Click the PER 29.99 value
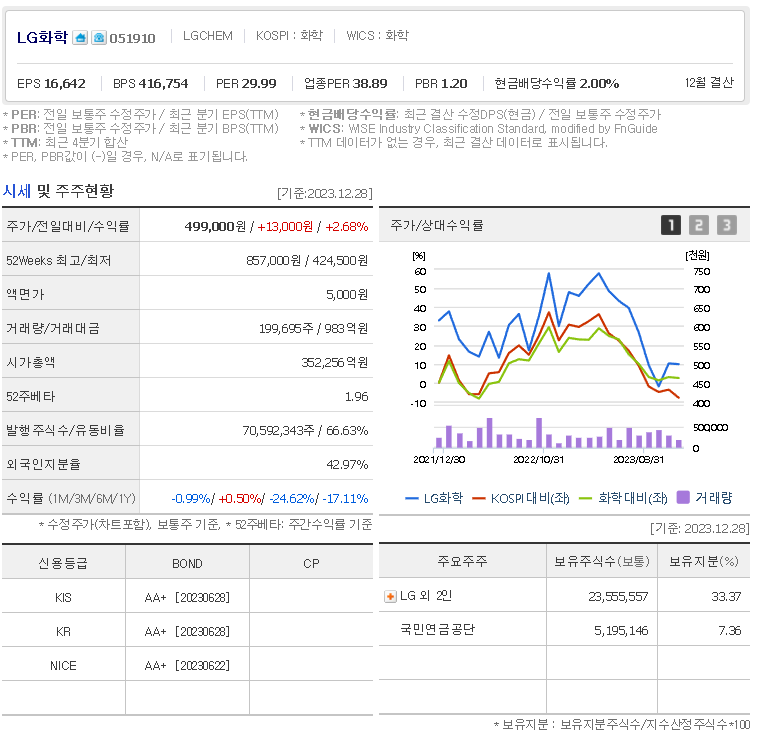The width and height of the screenshot is (765, 736). pos(246,84)
